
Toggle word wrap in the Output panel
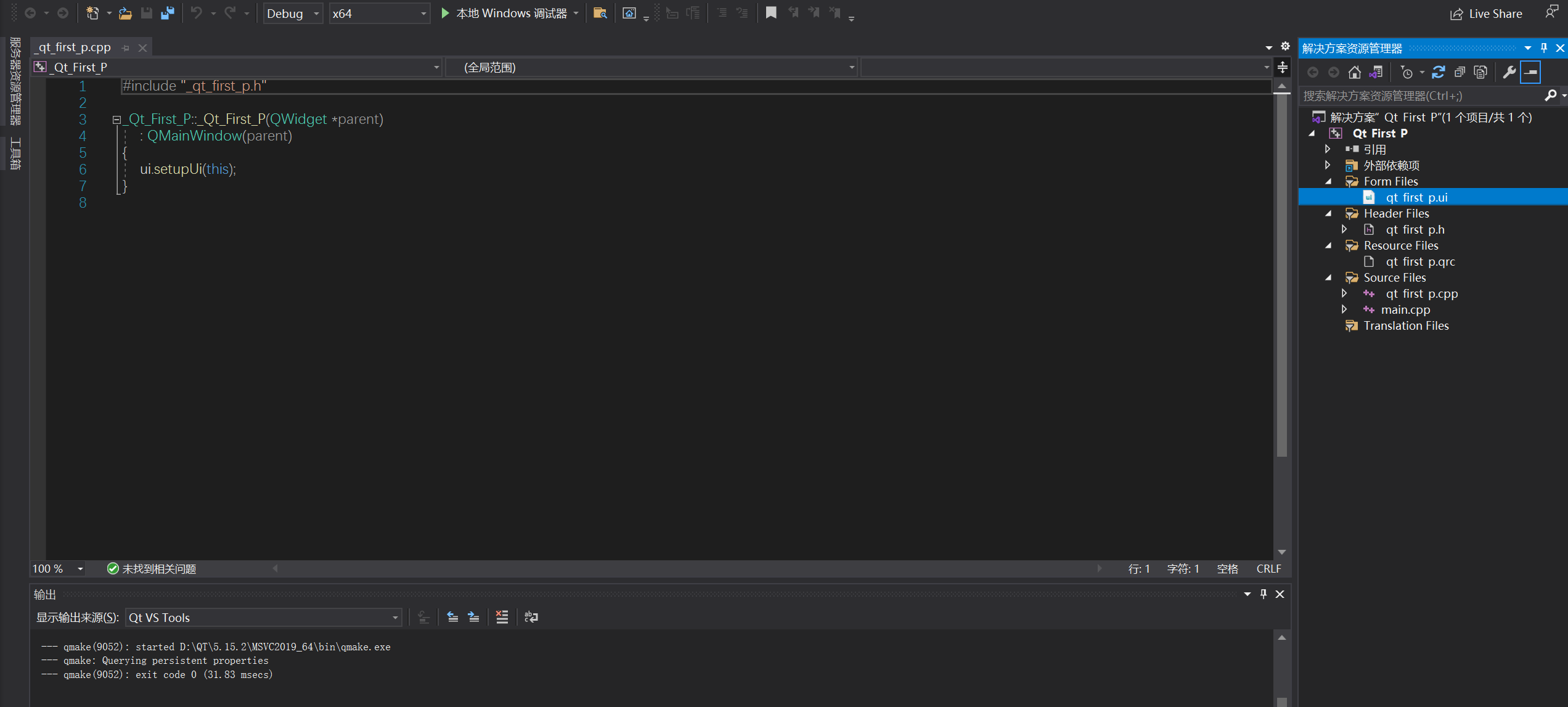point(531,617)
